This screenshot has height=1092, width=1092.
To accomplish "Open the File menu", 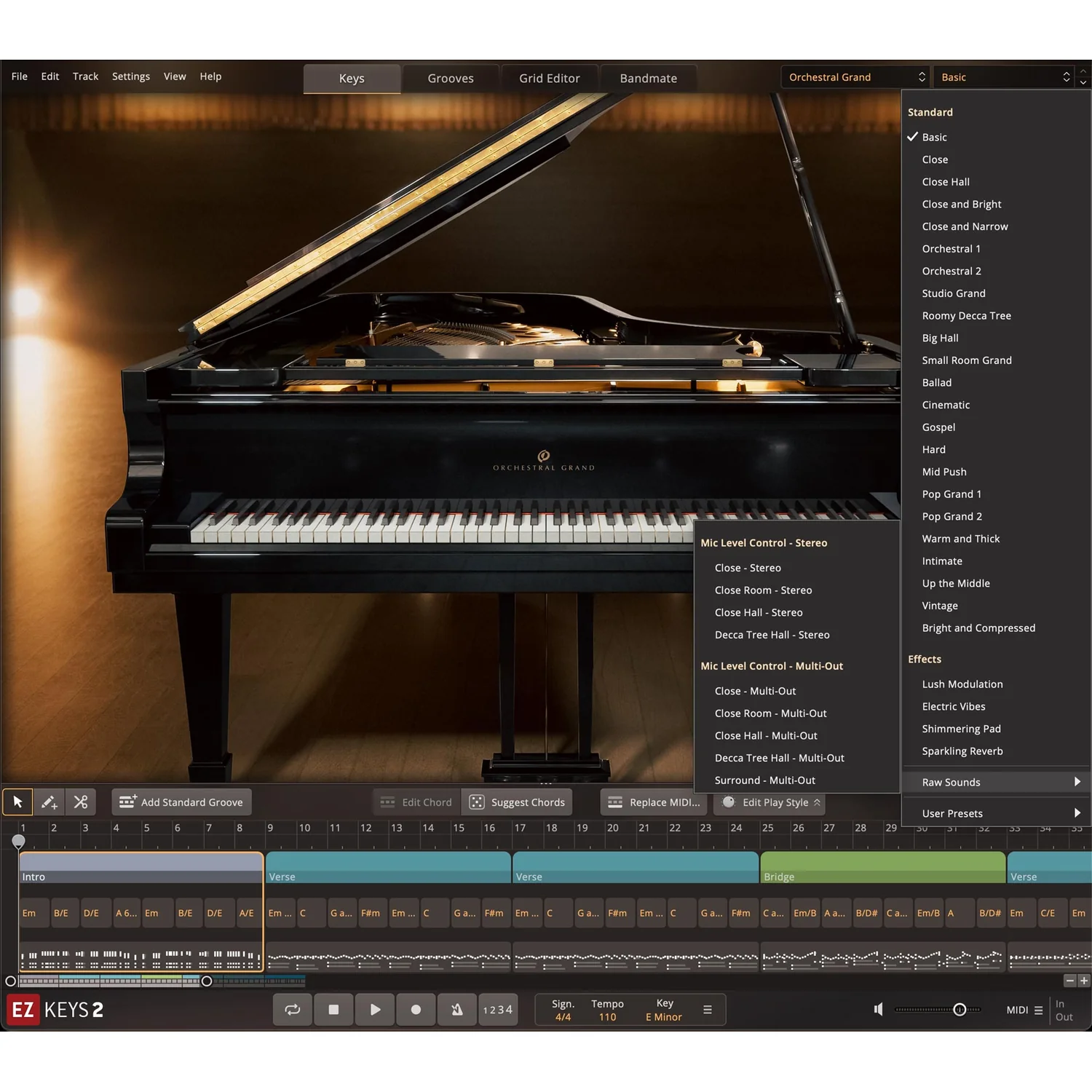I will coord(20,76).
